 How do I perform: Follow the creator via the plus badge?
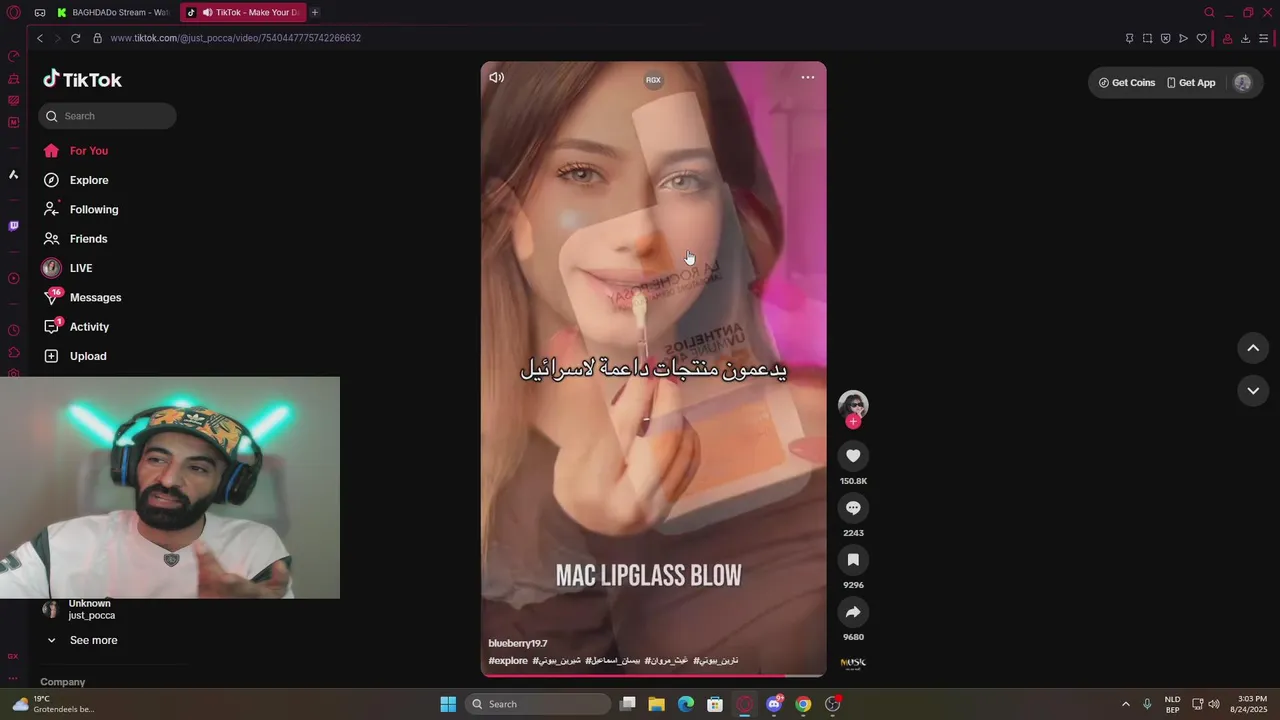tap(853, 422)
